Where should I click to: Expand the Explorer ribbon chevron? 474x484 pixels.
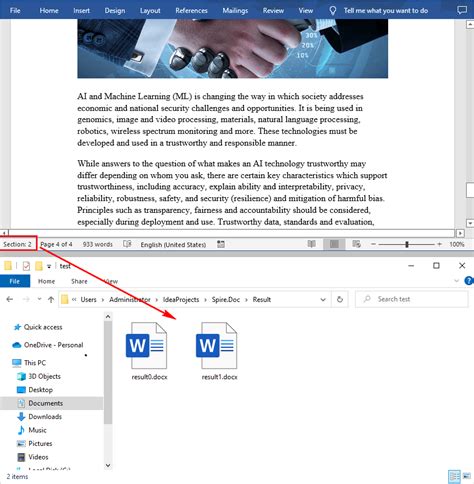pyautogui.click(x=457, y=281)
